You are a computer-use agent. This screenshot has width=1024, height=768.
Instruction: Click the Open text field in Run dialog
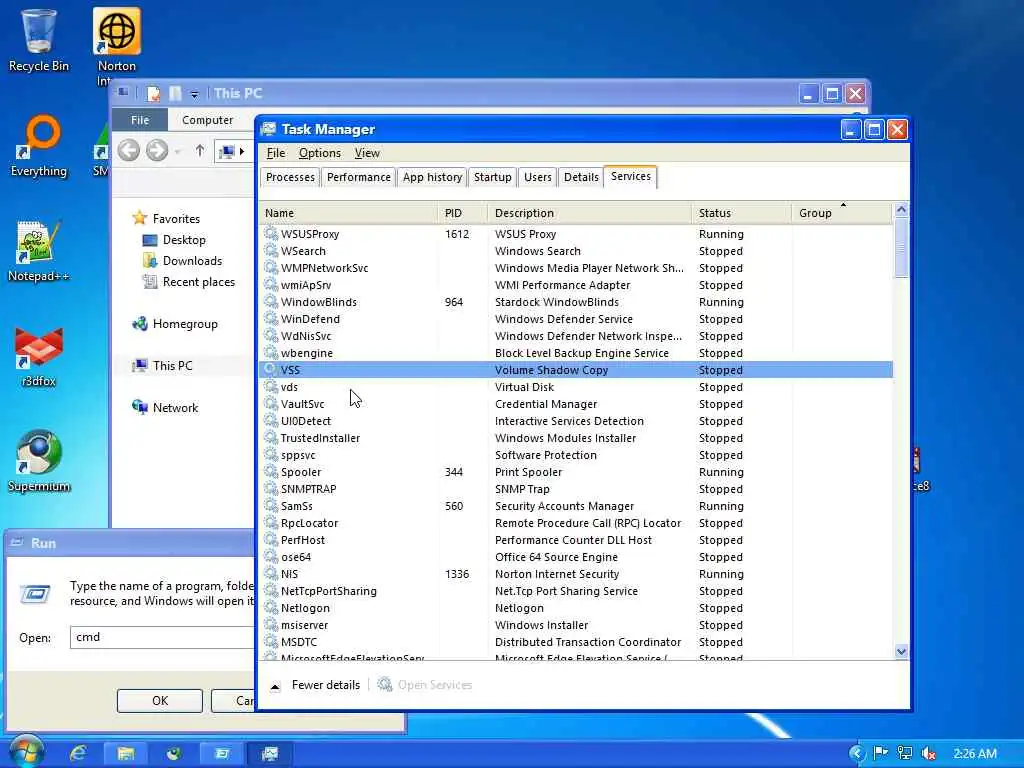pos(162,637)
